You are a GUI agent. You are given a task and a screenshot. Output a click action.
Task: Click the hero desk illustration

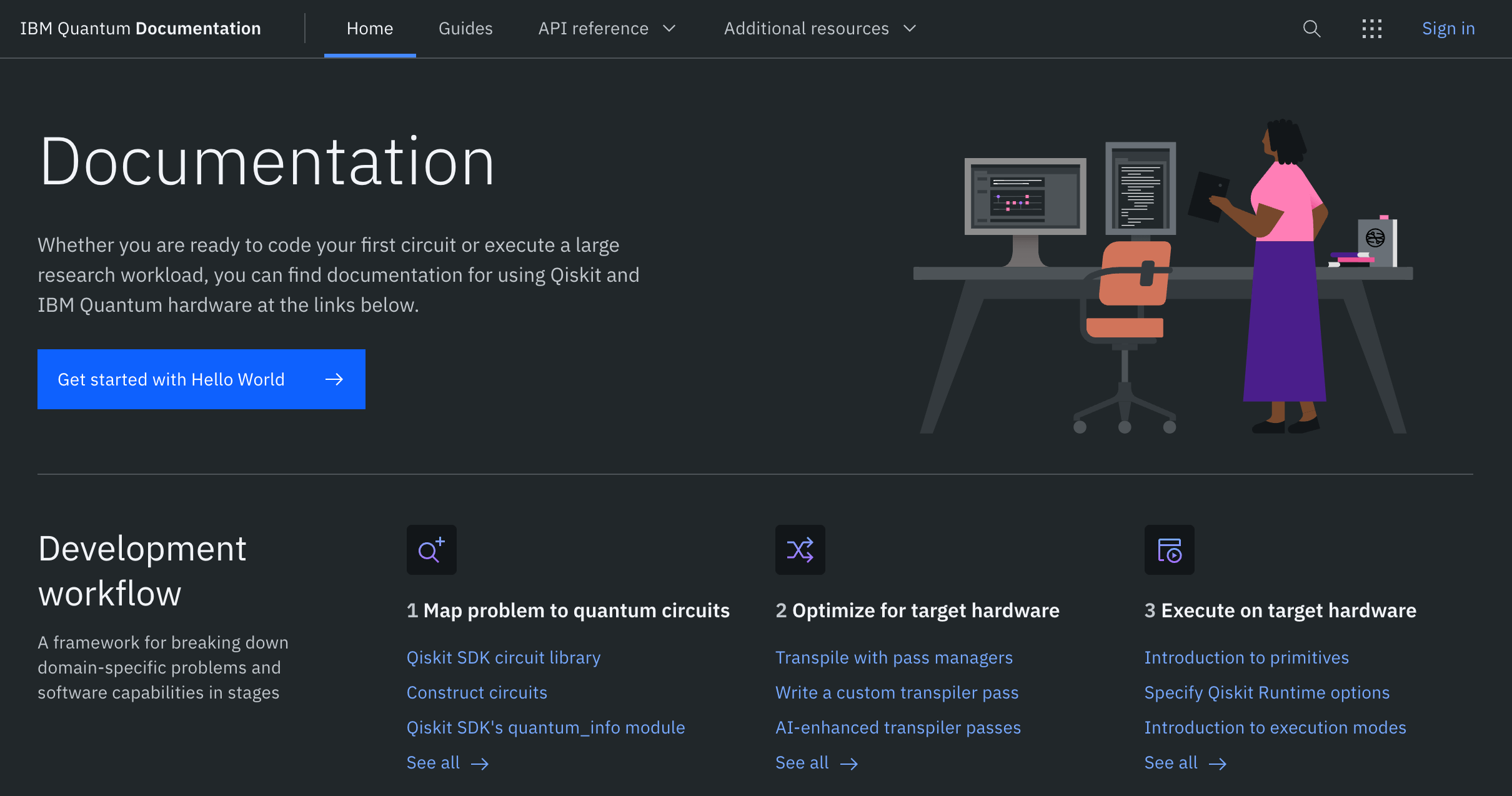pyautogui.click(x=1163, y=277)
